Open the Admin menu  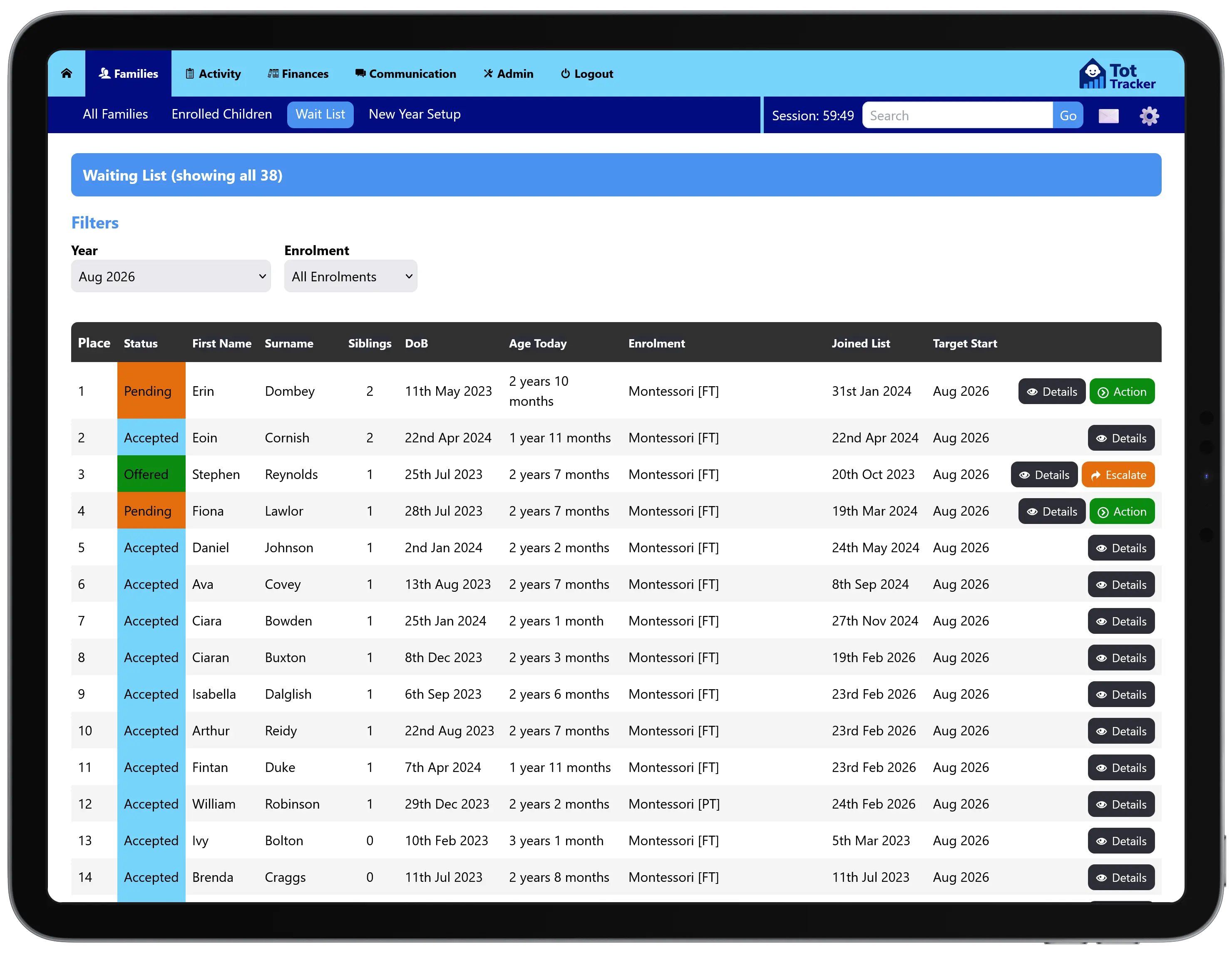pyautogui.click(x=508, y=74)
